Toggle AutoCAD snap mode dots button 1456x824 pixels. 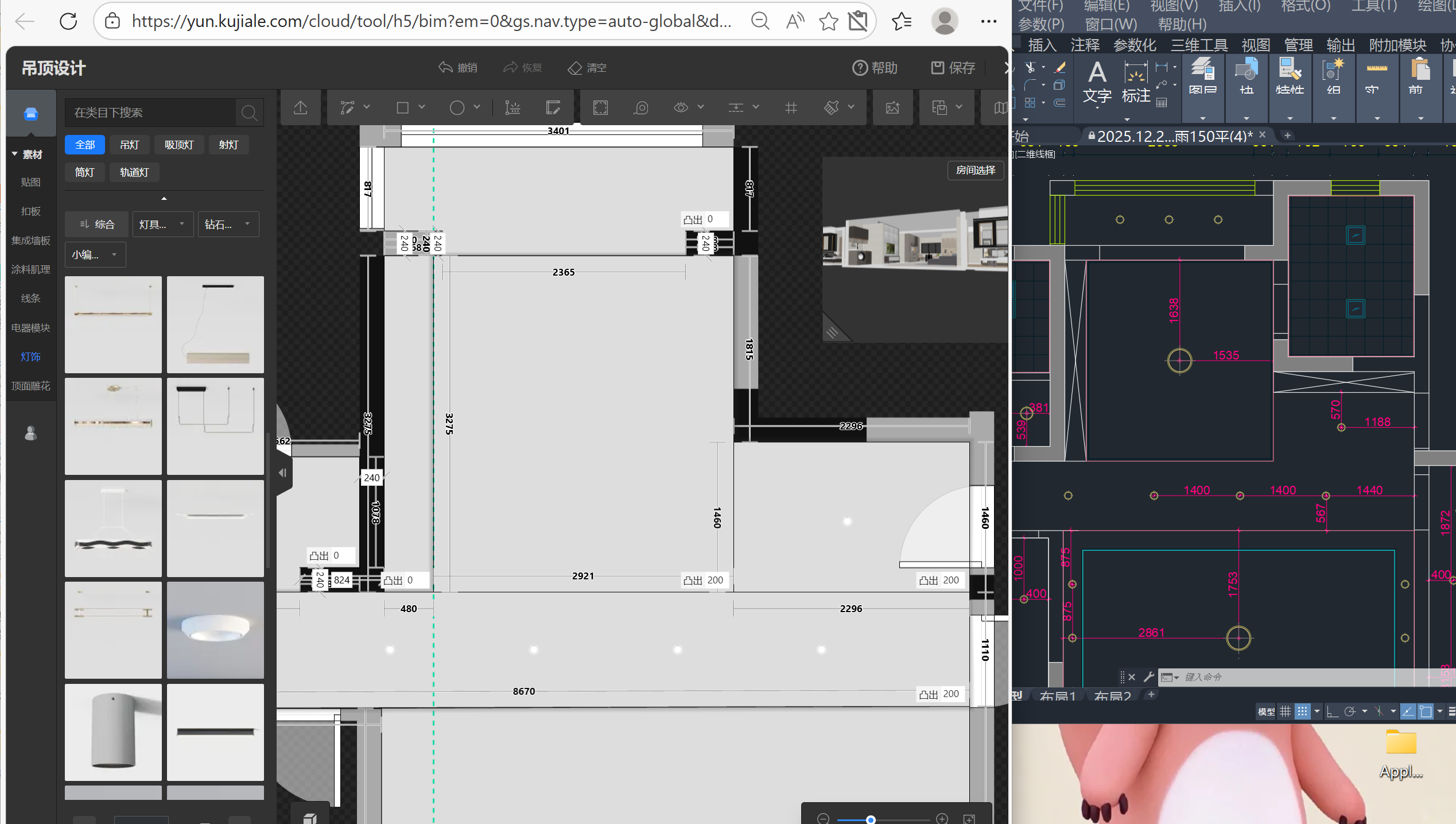click(x=1303, y=711)
